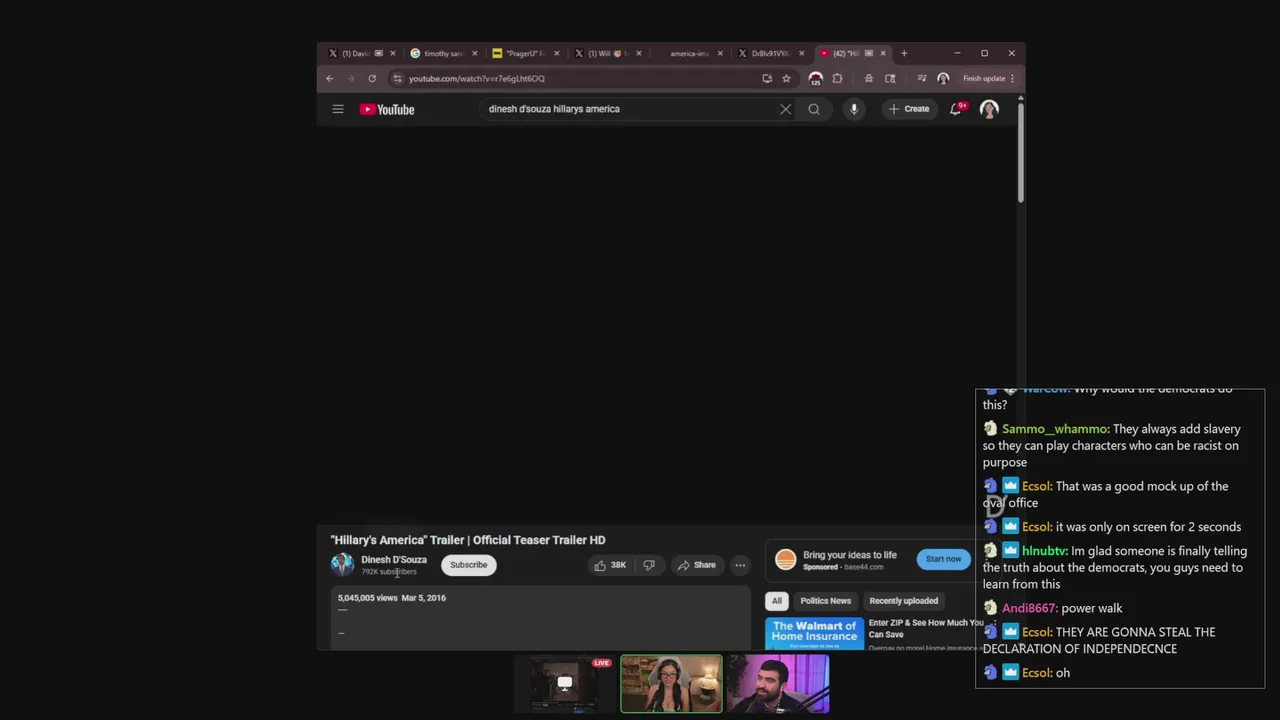The width and height of the screenshot is (1280, 720).
Task: Subscribe to Dinesh D'Souza channel
Action: (x=468, y=565)
